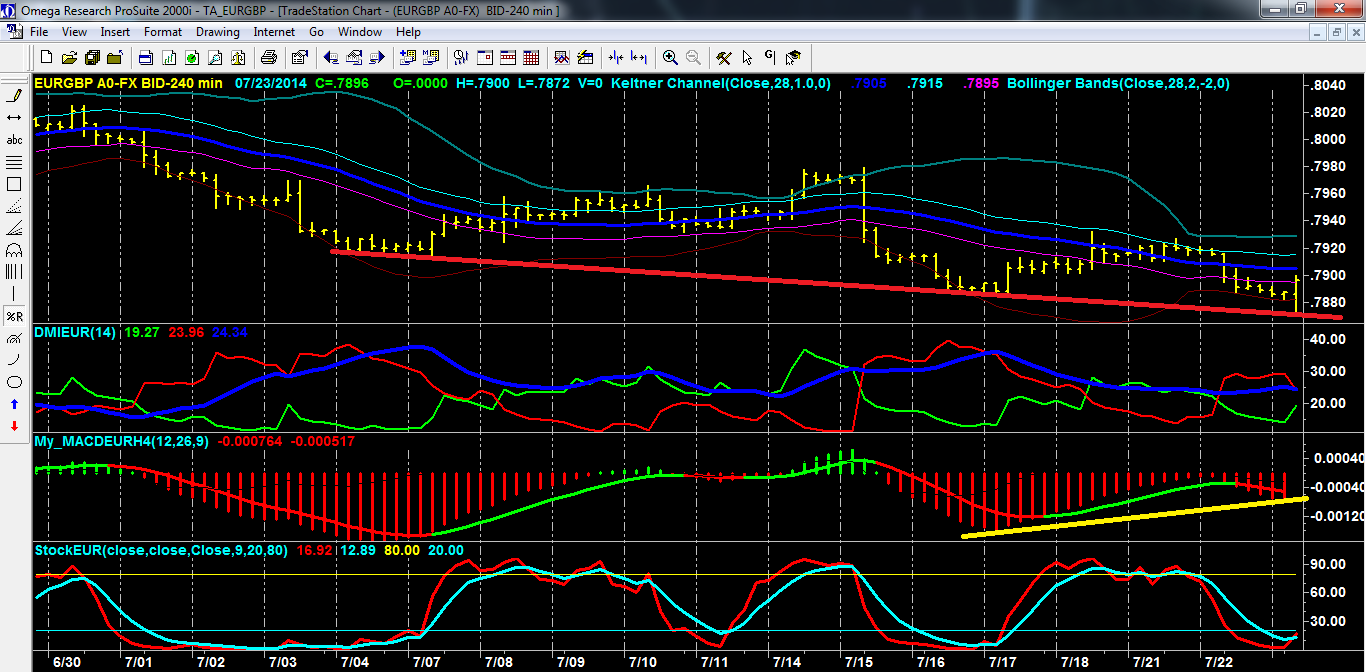Open the Format menu
The image size is (1366, 672).
[x=163, y=32]
